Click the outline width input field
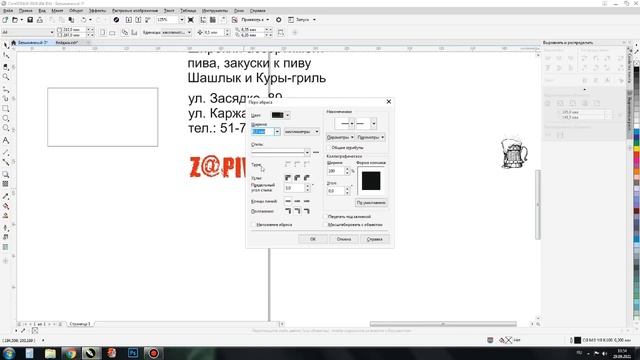The height and width of the screenshot is (360, 640). click(263, 131)
